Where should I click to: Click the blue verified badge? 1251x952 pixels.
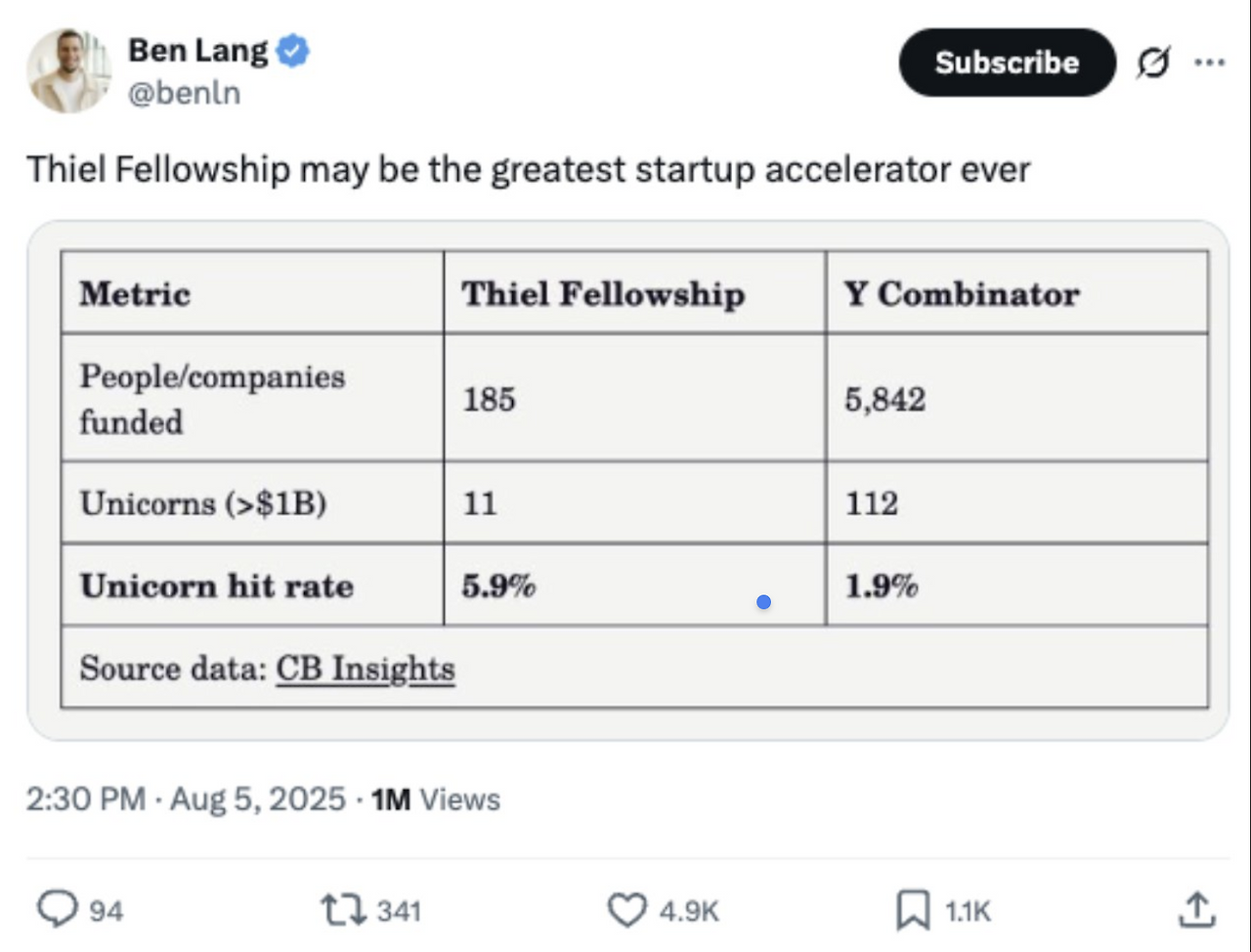(x=292, y=51)
